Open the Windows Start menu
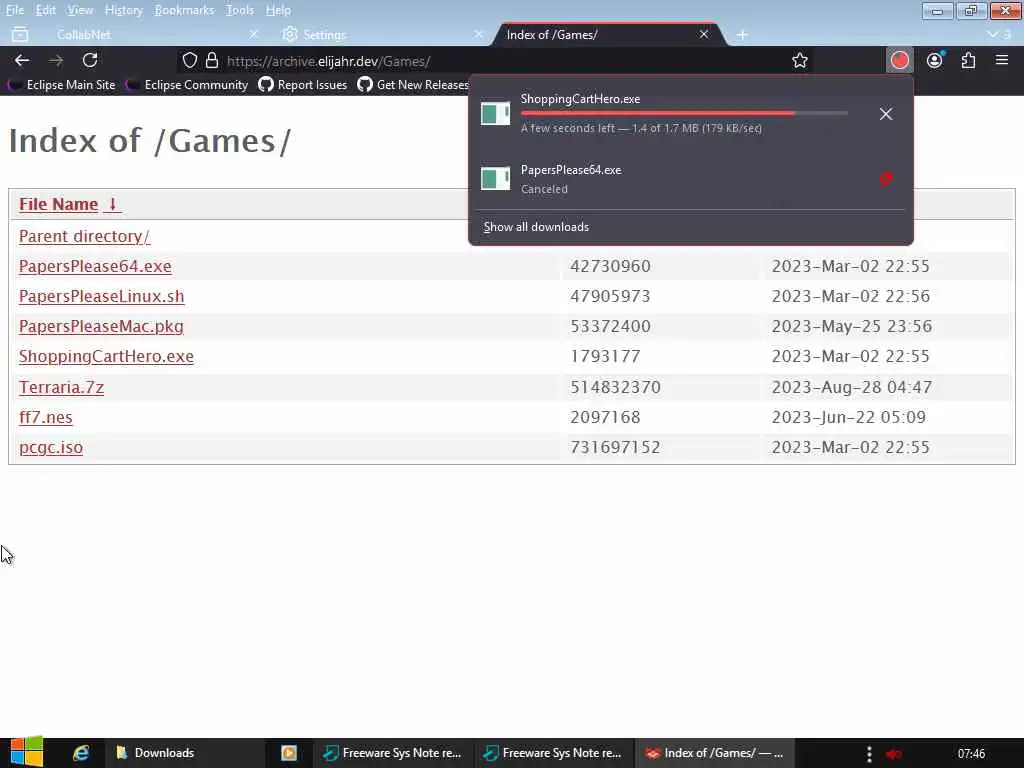 point(26,752)
